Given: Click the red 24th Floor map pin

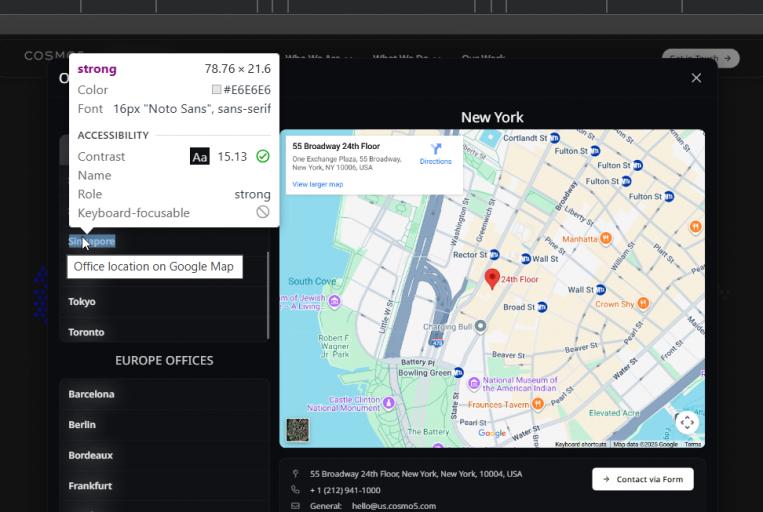Looking at the screenshot, I should (492, 279).
